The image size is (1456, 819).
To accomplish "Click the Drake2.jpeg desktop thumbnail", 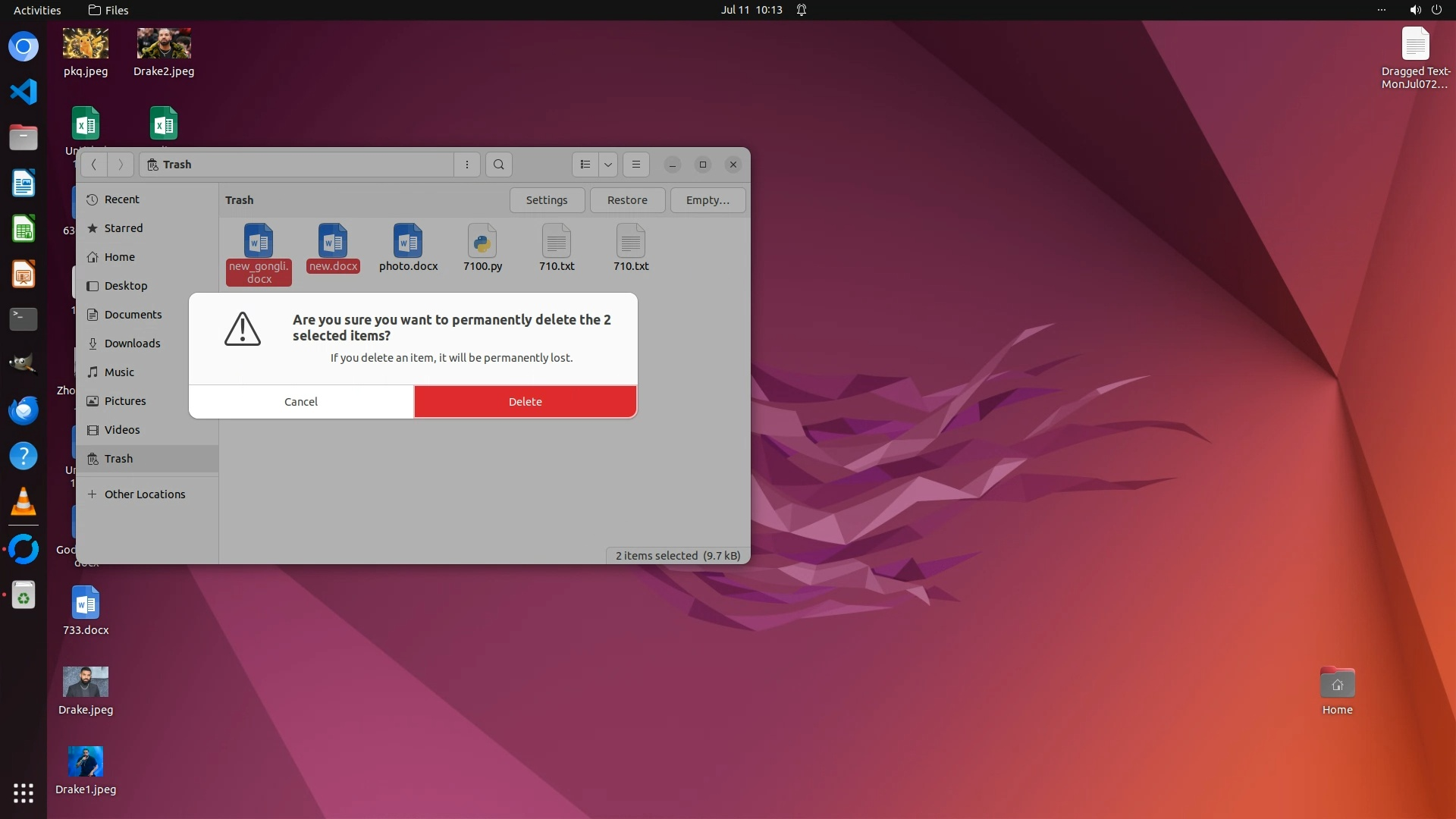I will [x=164, y=44].
